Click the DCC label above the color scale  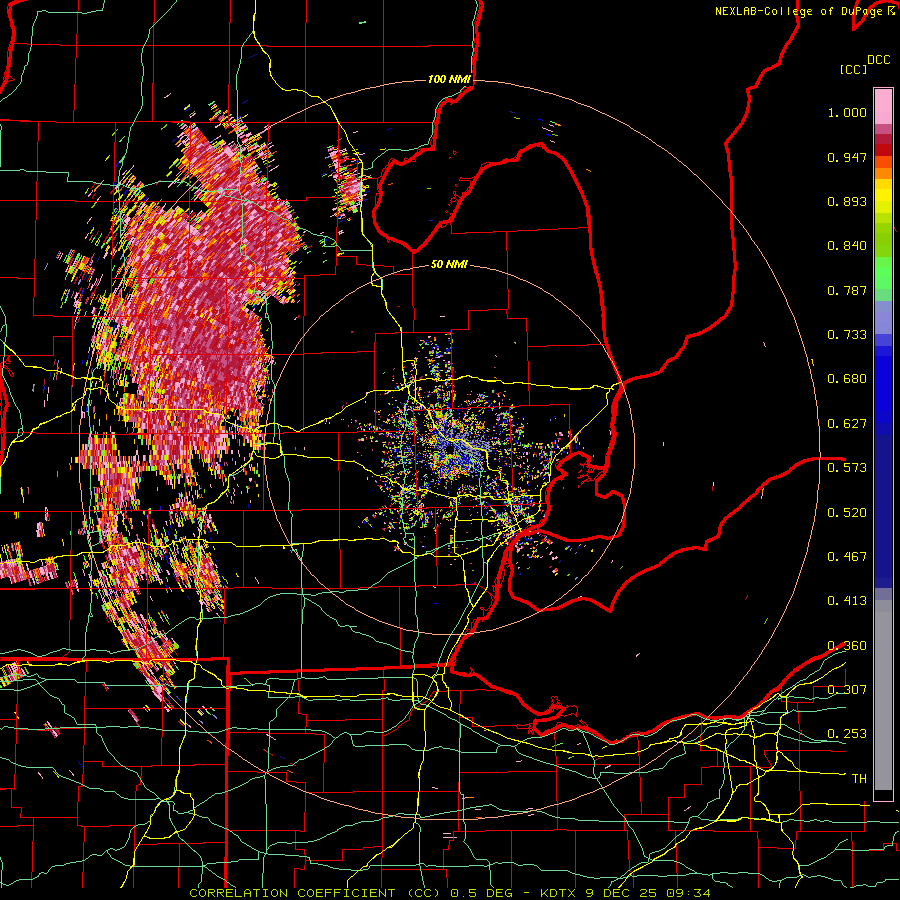(878, 60)
